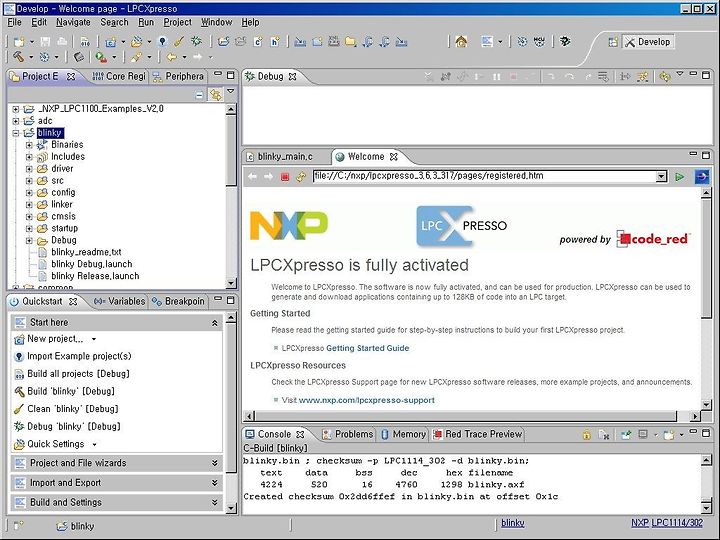The height and width of the screenshot is (540, 720).
Task: Click the green Go arrow beside URL
Action: pyautogui.click(x=680, y=177)
